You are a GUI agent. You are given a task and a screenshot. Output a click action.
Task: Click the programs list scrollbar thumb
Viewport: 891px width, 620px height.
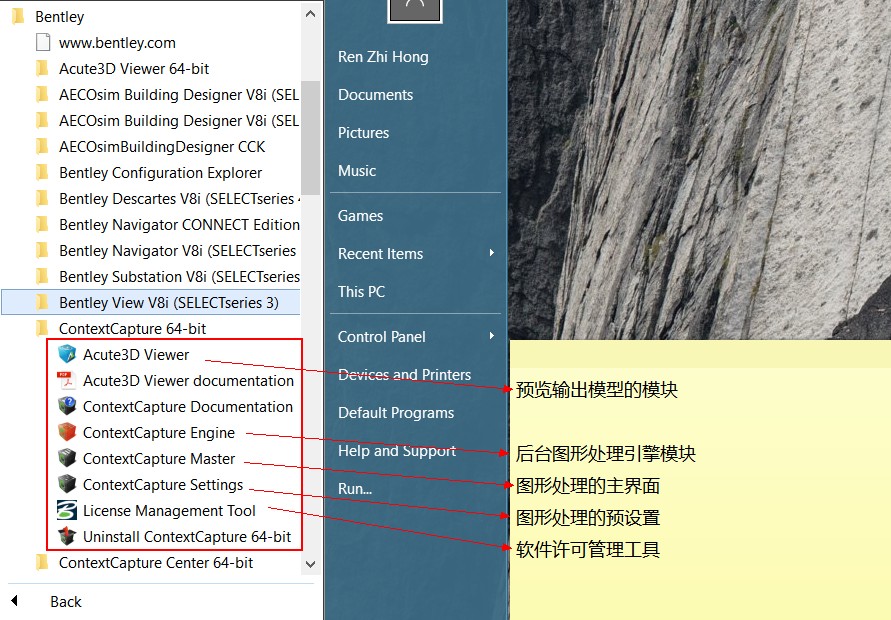point(310,138)
